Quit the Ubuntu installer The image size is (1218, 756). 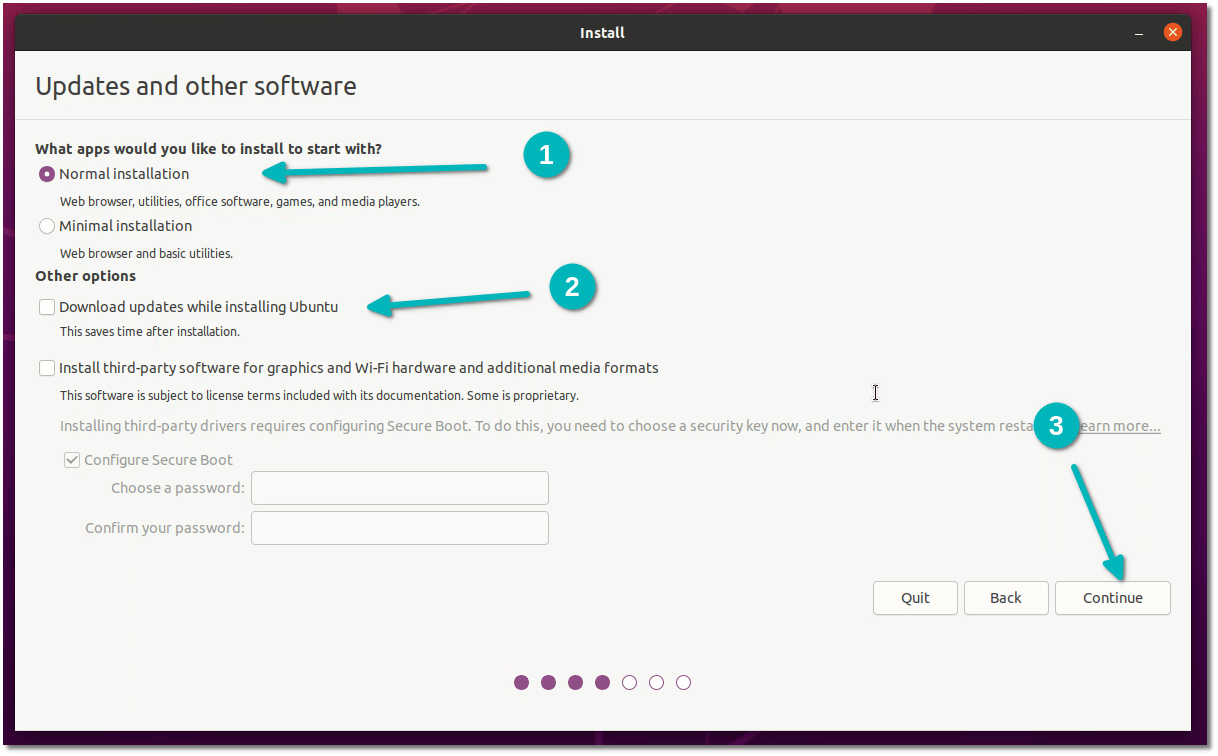pyautogui.click(x=914, y=597)
